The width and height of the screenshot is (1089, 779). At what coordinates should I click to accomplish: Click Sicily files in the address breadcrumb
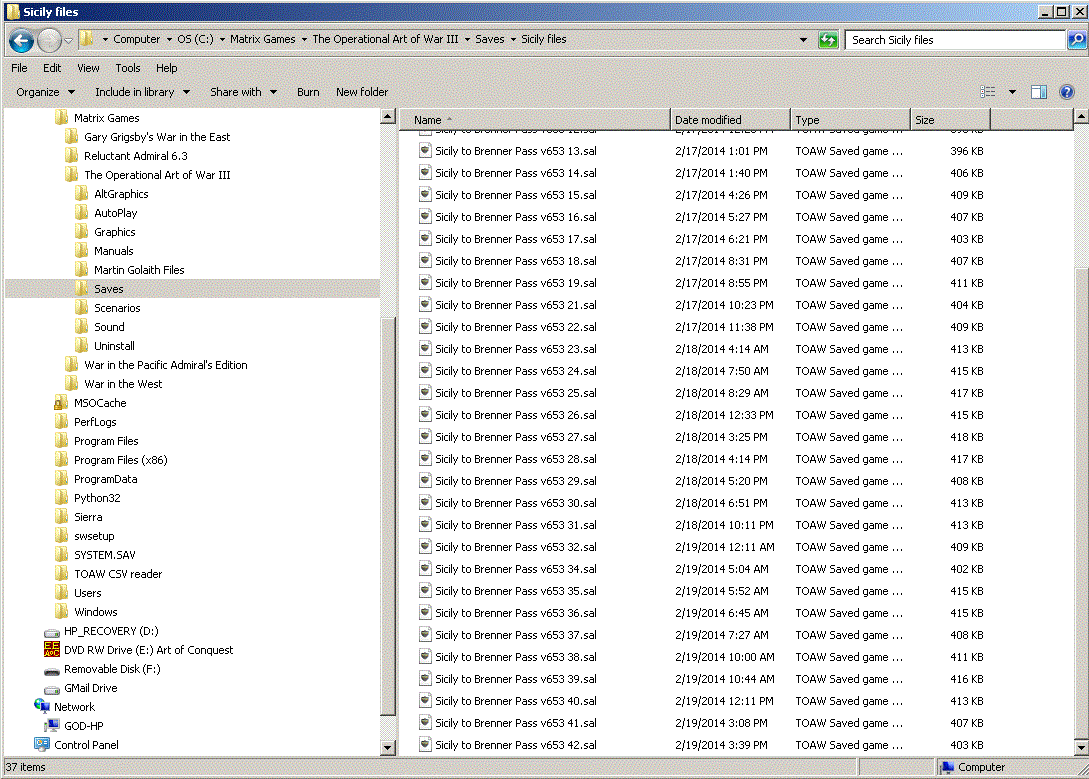pyautogui.click(x=544, y=40)
